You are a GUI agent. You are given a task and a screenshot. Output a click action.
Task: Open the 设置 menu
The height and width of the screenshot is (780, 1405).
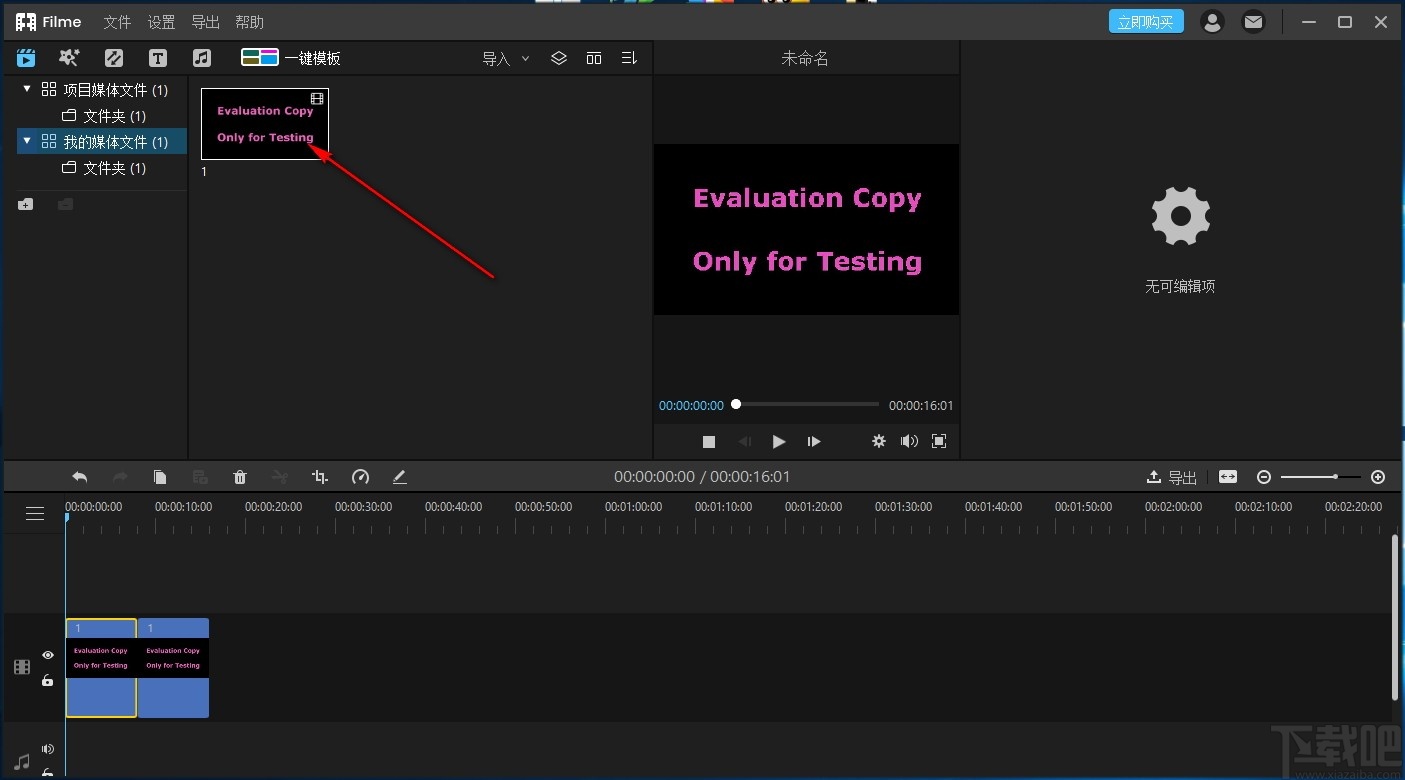point(161,22)
